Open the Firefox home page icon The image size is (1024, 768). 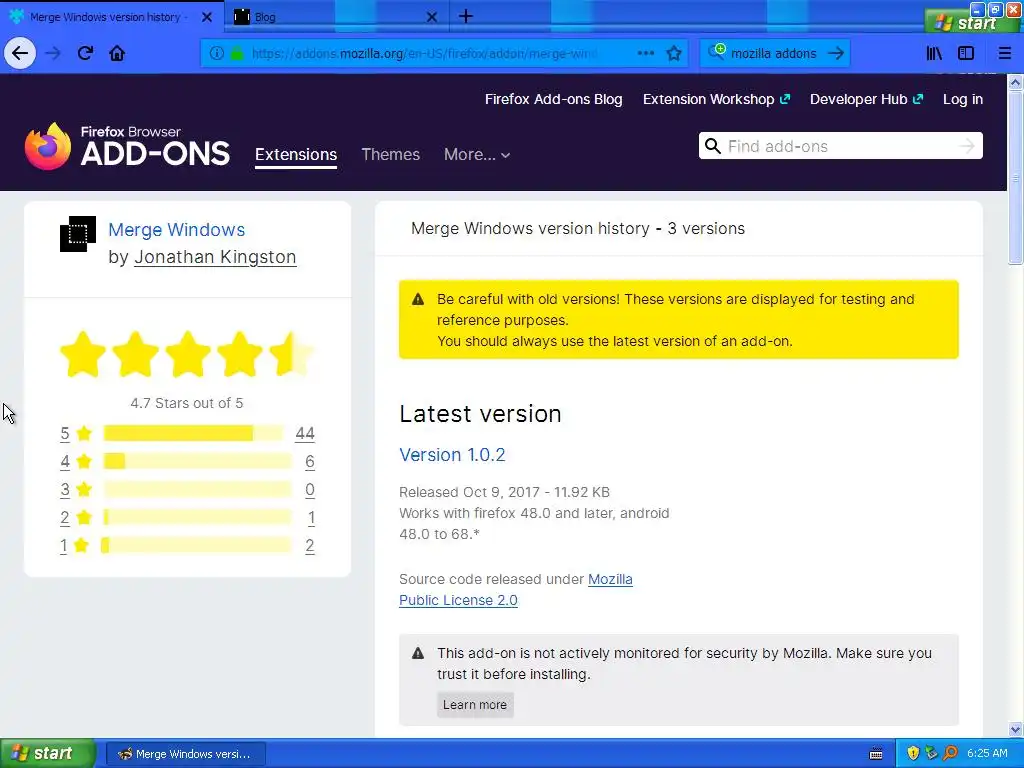click(x=117, y=53)
